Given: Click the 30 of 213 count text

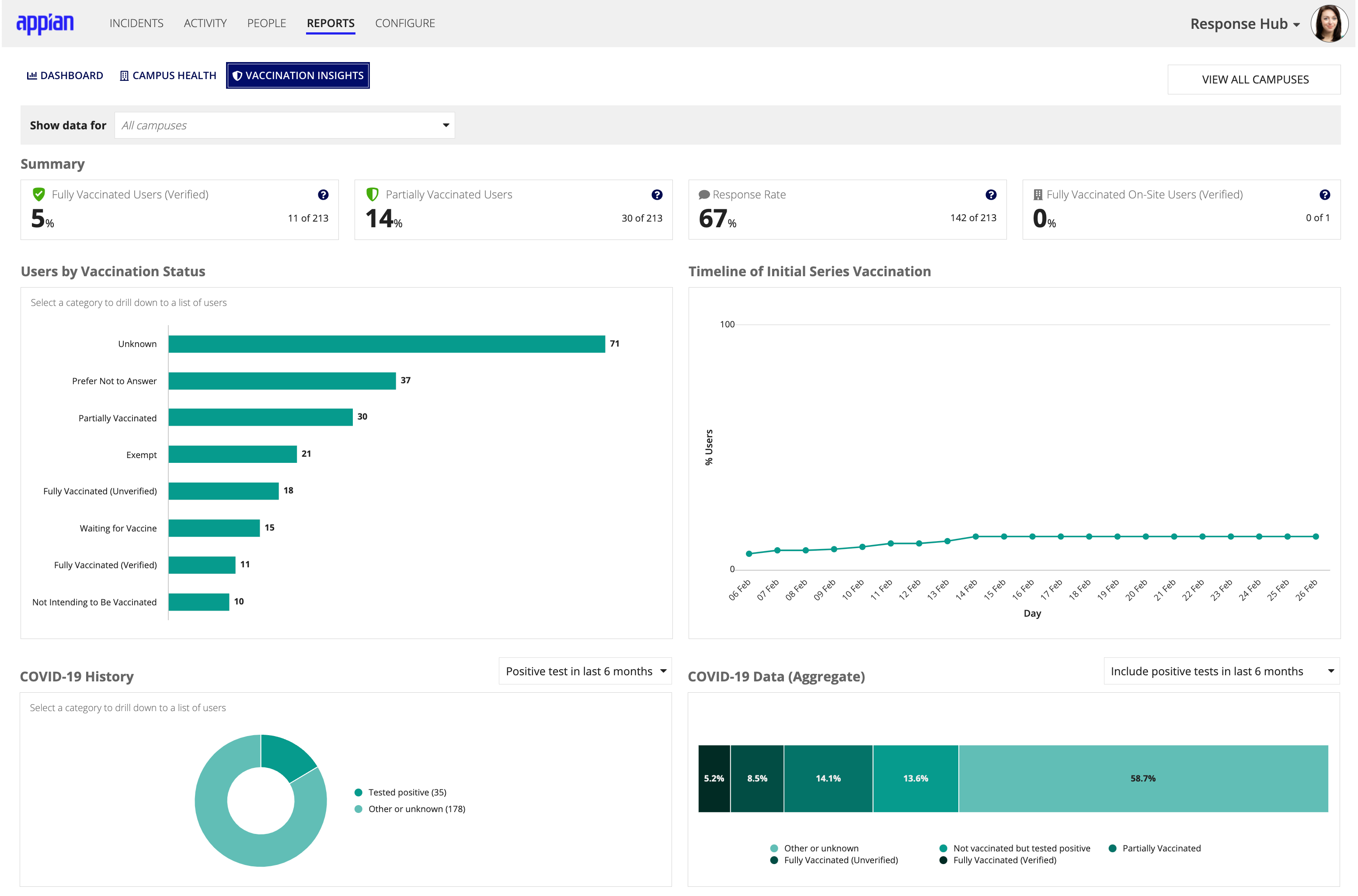Looking at the screenshot, I should [x=642, y=218].
